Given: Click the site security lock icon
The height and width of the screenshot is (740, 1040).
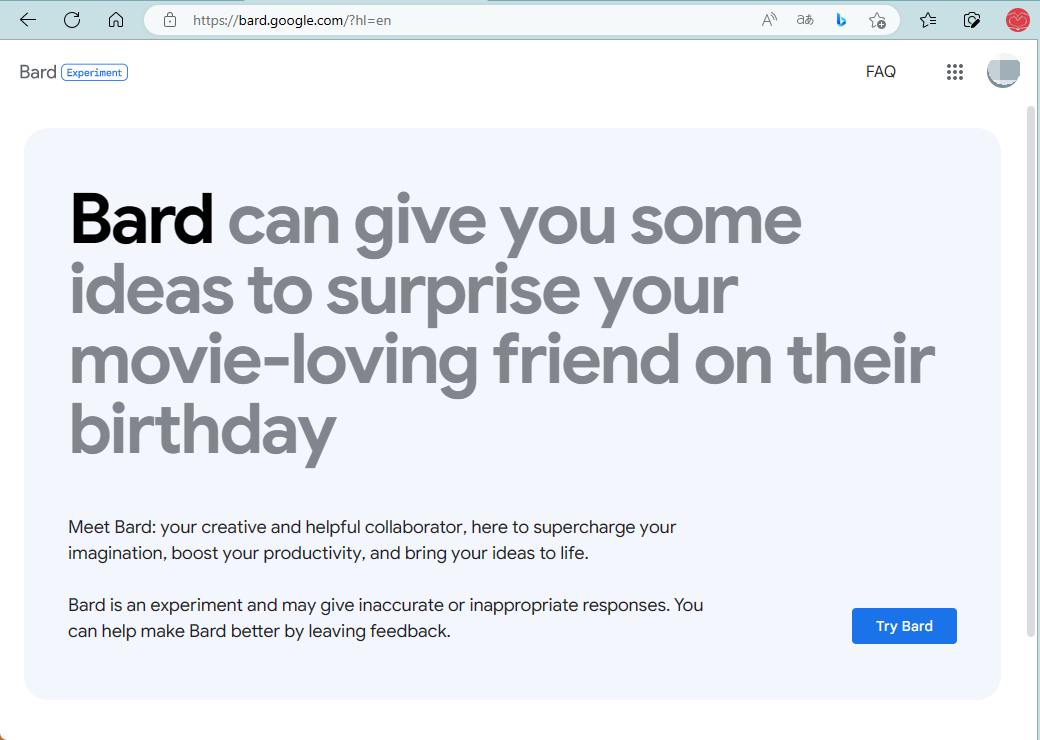Looking at the screenshot, I should pyautogui.click(x=168, y=19).
